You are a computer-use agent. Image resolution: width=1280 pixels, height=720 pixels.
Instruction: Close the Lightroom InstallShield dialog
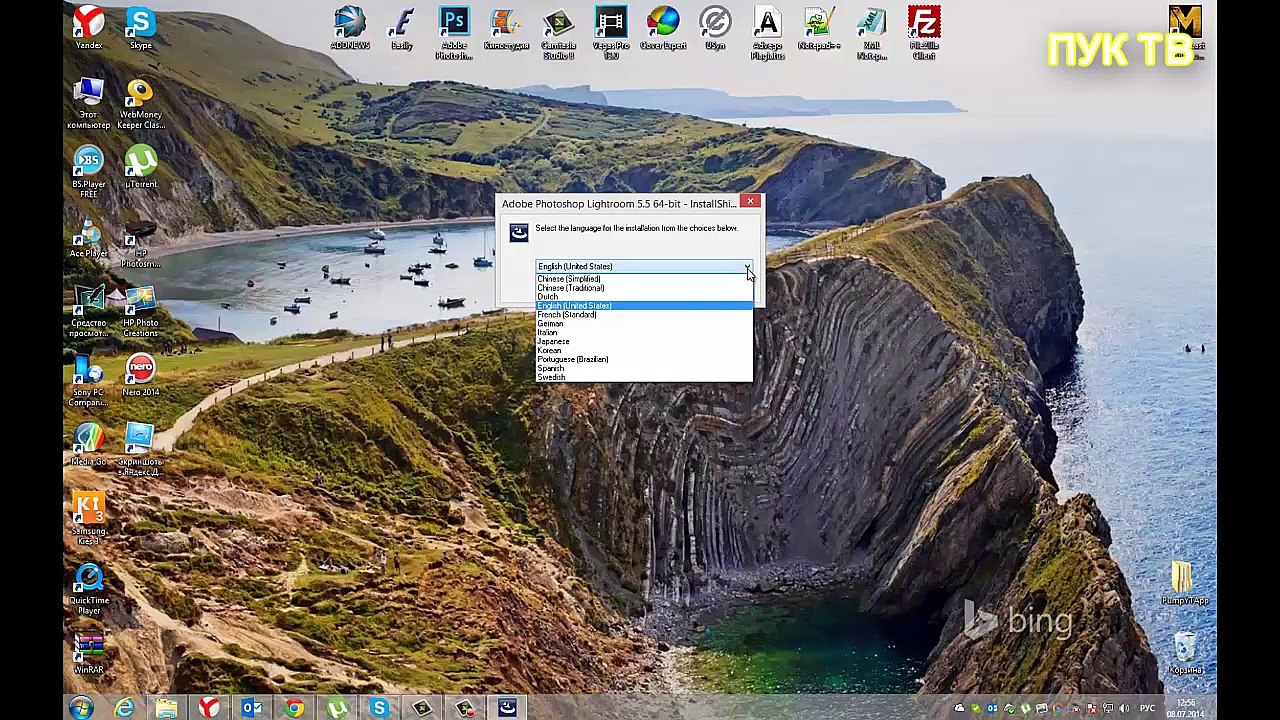pyautogui.click(x=750, y=202)
